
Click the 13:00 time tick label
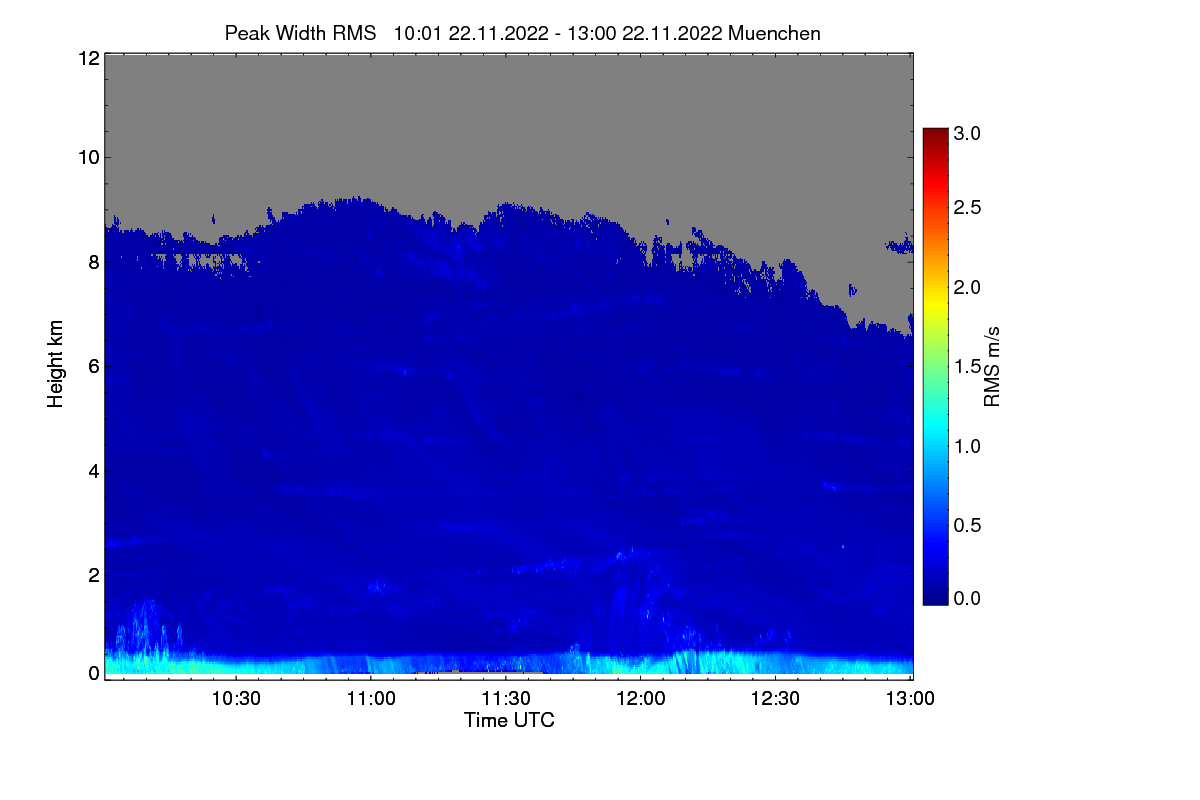click(910, 698)
